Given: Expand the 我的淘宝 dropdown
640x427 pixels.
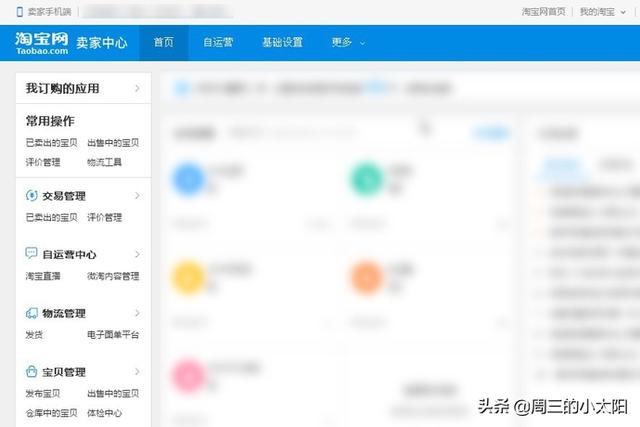Looking at the screenshot, I should pyautogui.click(x=602, y=12).
